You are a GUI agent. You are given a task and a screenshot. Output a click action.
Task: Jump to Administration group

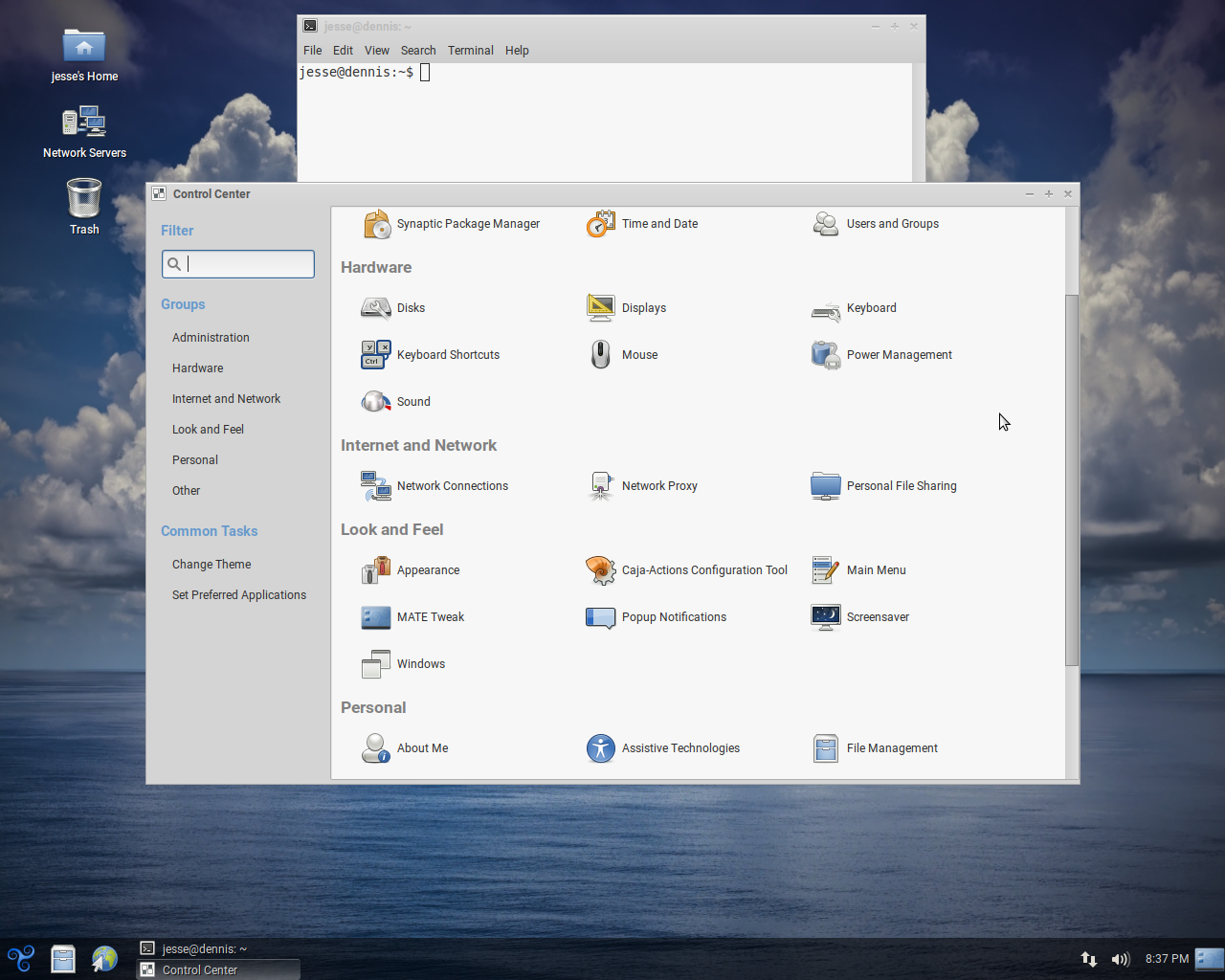(x=211, y=338)
